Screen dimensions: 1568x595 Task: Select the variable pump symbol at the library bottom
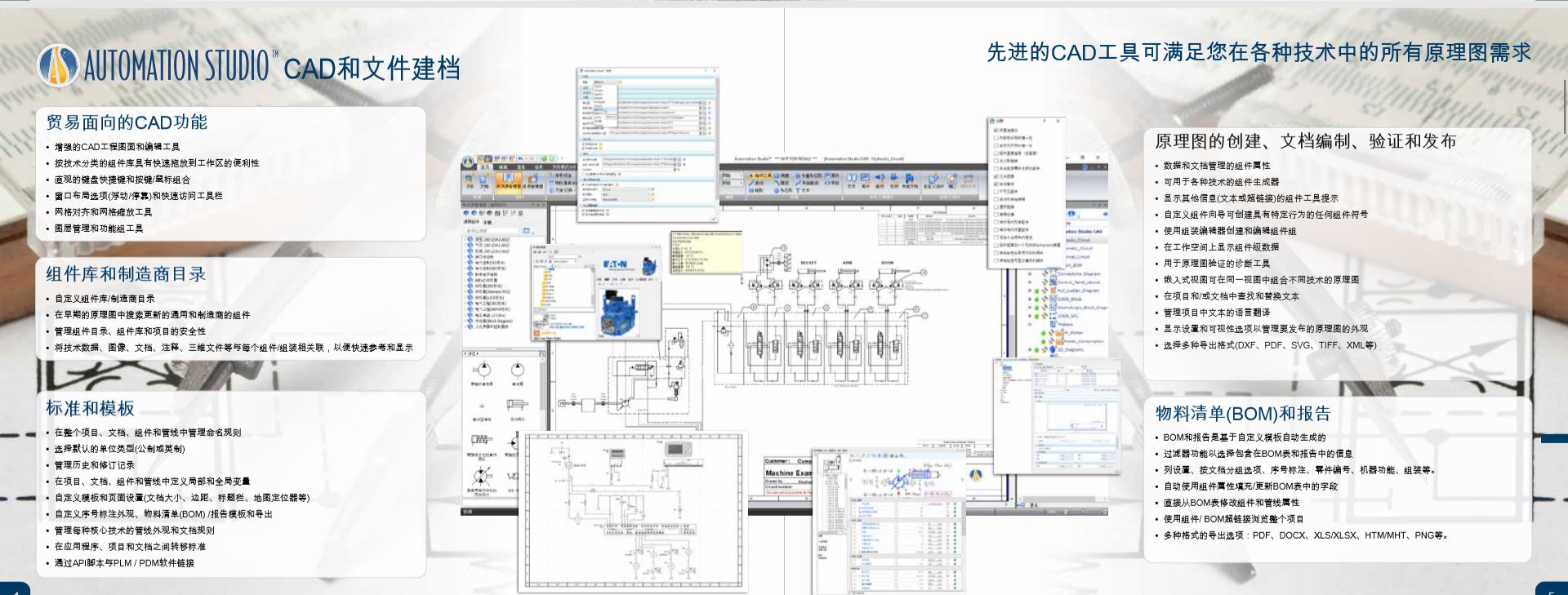(482, 476)
